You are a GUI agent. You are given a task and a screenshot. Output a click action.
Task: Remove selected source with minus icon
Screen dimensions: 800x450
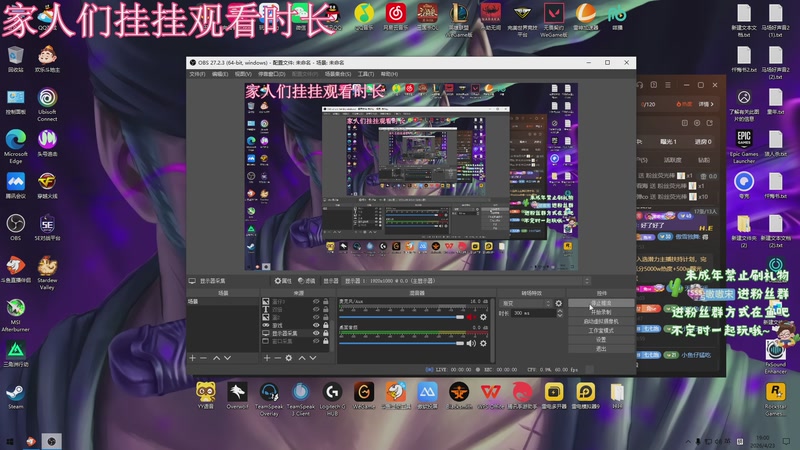pos(277,358)
